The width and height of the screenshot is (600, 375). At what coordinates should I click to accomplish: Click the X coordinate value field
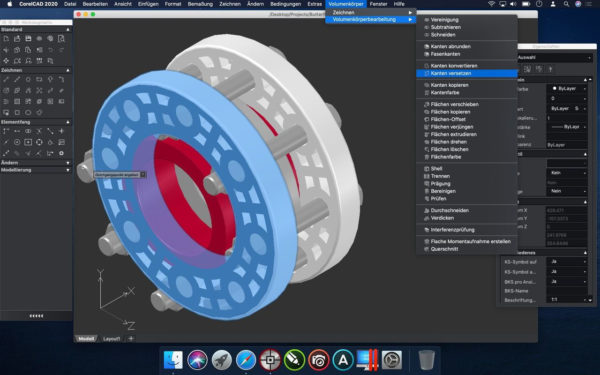pos(567,210)
